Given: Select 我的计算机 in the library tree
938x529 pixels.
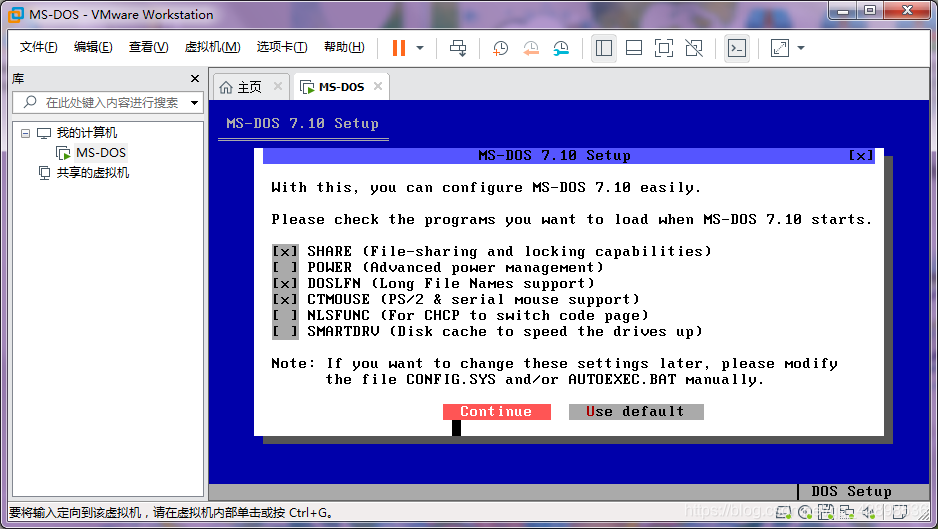Looking at the screenshot, I should click(87, 133).
